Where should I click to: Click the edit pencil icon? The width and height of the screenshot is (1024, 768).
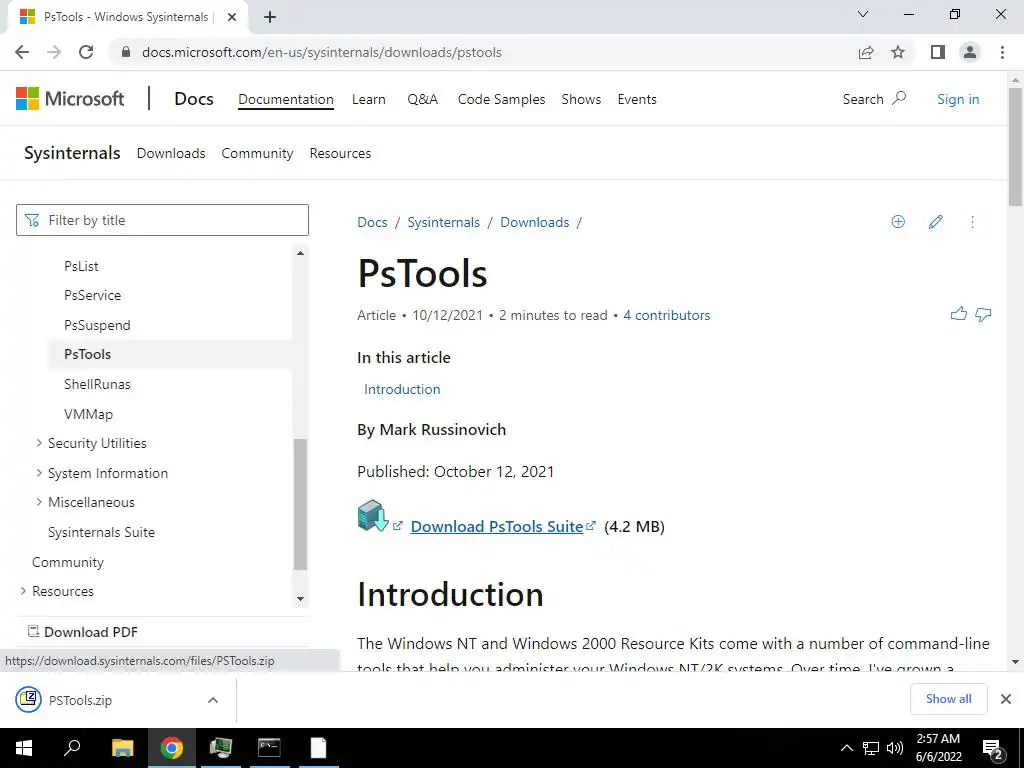[x=935, y=222]
